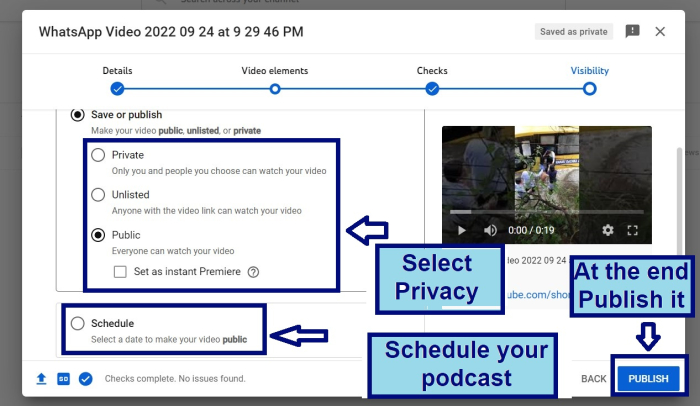Image resolution: width=700 pixels, height=406 pixels.
Task: Open video player settings gear
Action: tap(608, 230)
